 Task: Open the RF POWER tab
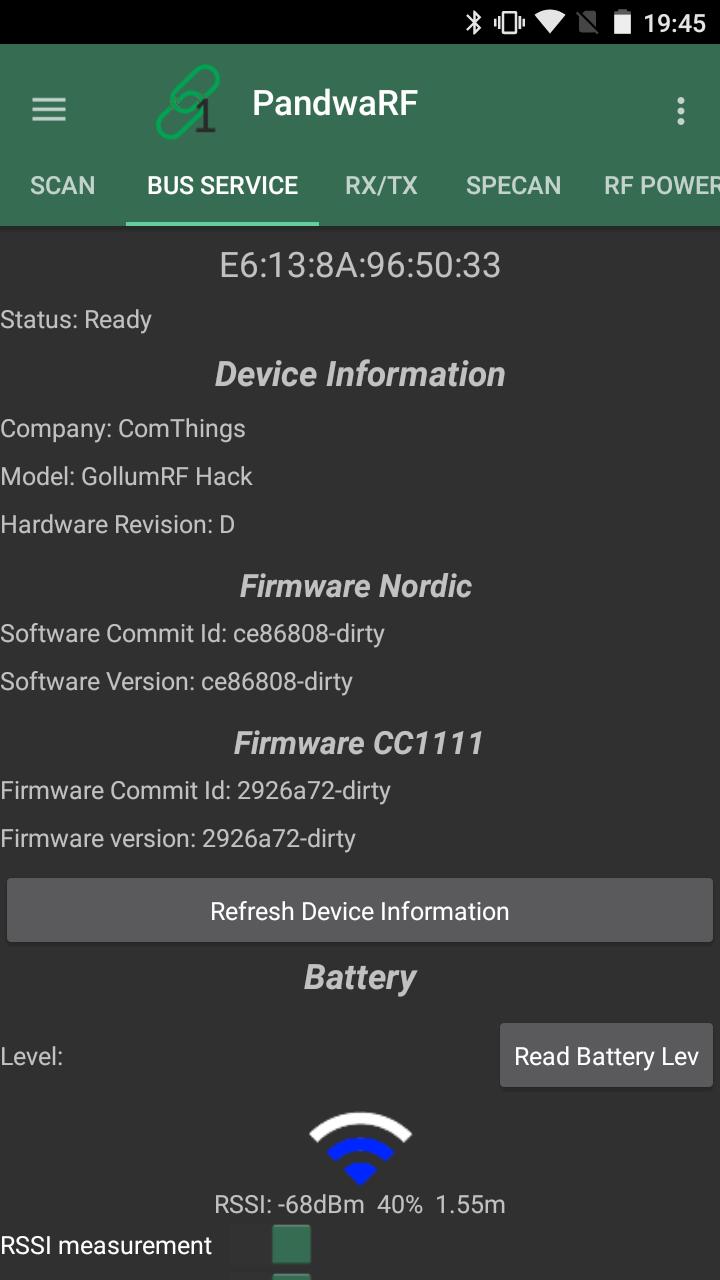pos(662,185)
